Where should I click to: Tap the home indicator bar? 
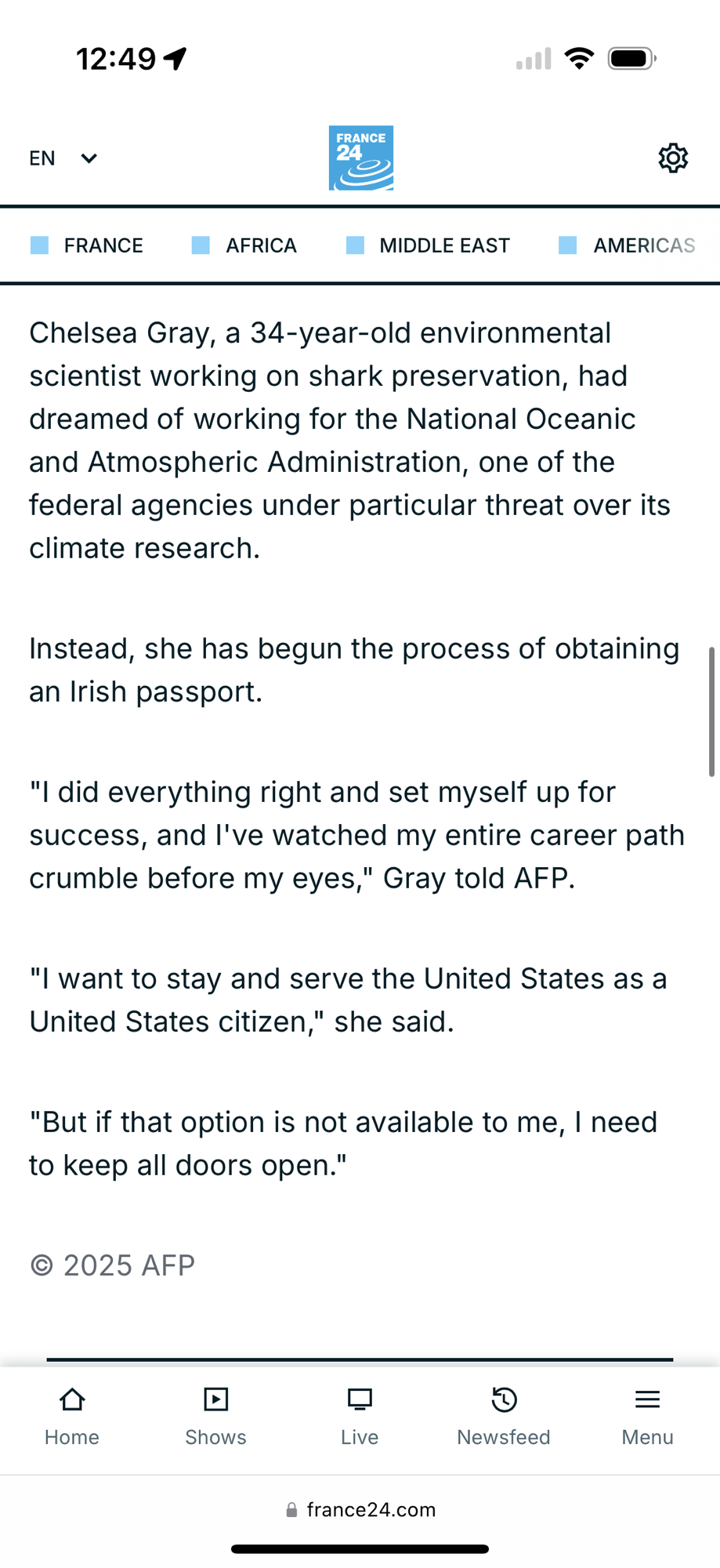[360, 1549]
